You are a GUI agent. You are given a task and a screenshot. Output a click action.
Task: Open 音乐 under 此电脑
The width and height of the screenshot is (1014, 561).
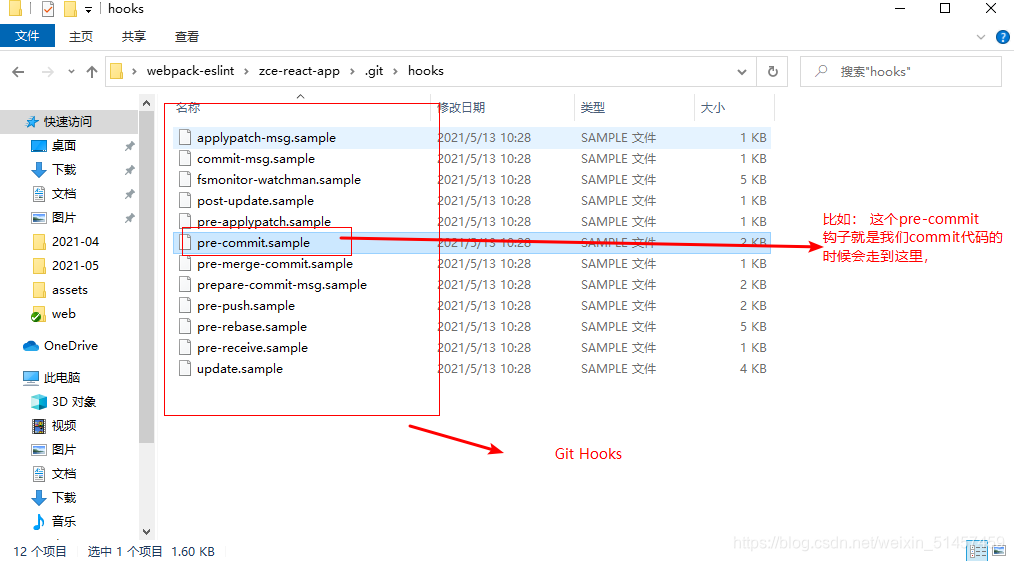(x=63, y=521)
